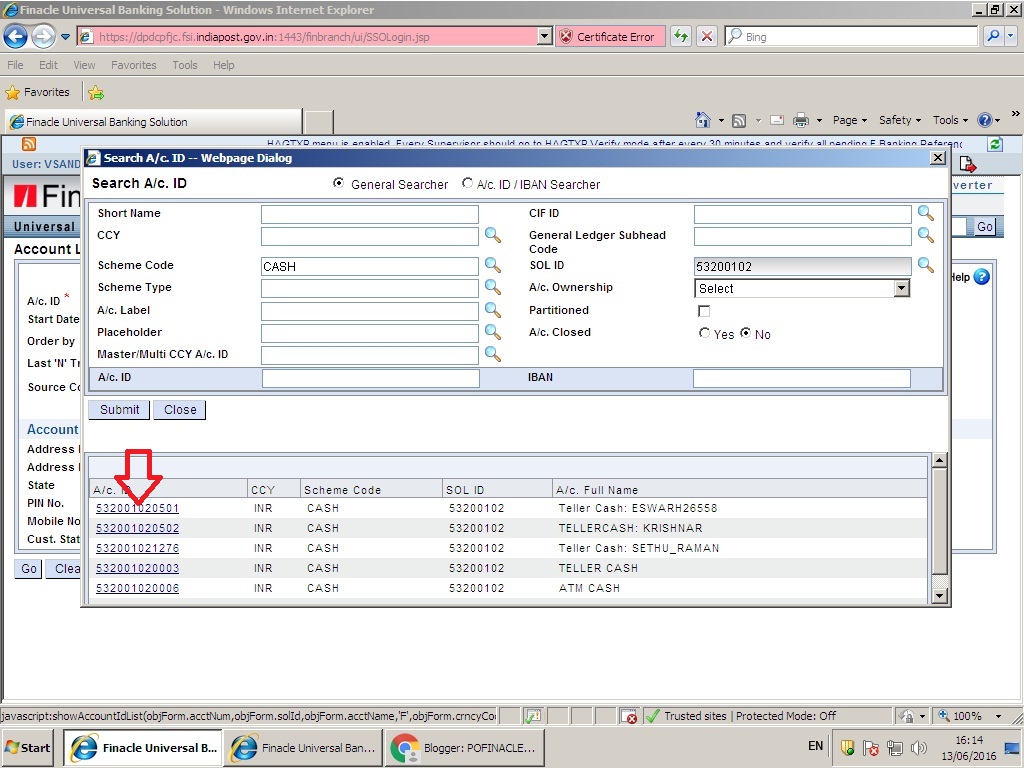1024x768 pixels.
Task: Open the A/c. Ownership dropdown
Action: pyautogui.click(x=901, y=288)
